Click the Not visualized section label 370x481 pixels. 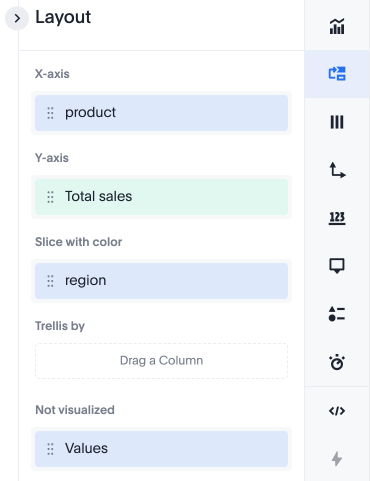pos(75,410)
